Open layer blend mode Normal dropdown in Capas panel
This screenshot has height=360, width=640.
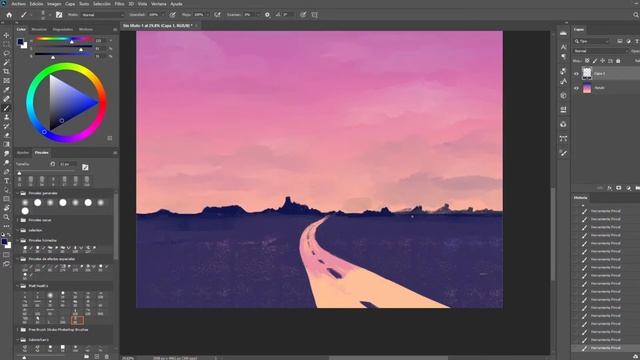coord(600,51)
